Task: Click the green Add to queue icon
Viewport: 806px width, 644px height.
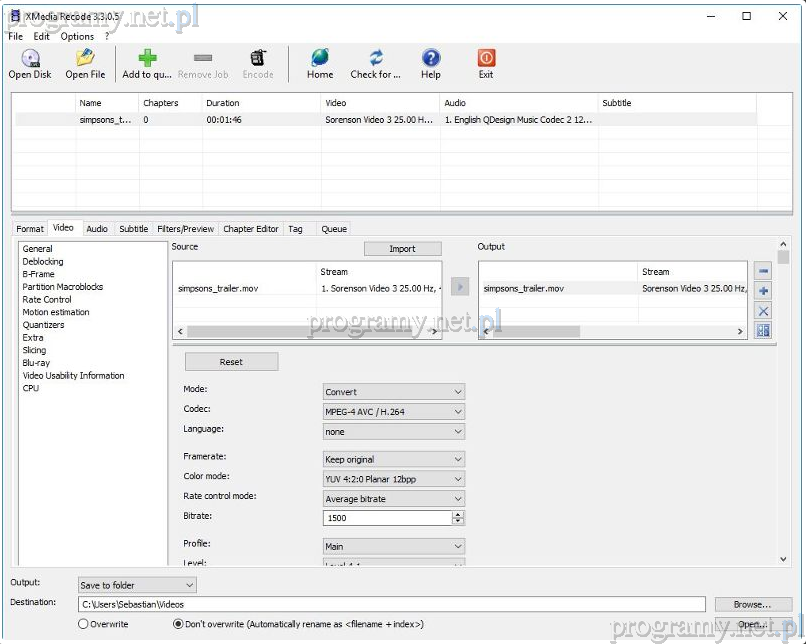Action: point(147,60)
